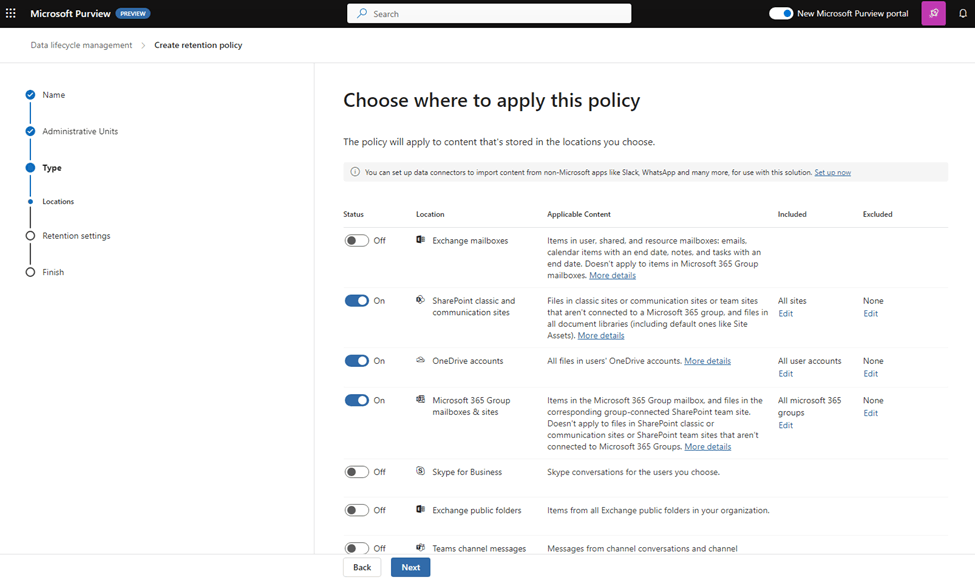Click the Applicable Content column header
The height and width of the screenshot is (580, 975).
579,214
